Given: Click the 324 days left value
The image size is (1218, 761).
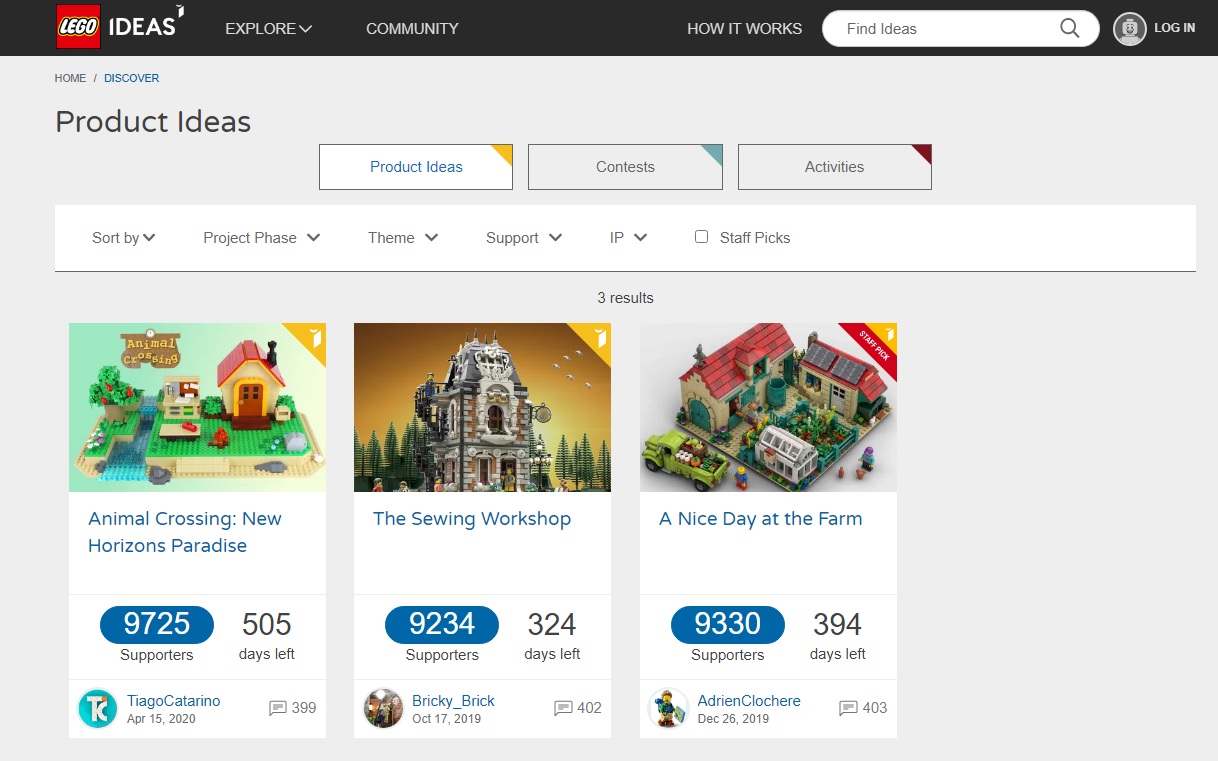Looking at the screenshot, I should click(552, 625).
